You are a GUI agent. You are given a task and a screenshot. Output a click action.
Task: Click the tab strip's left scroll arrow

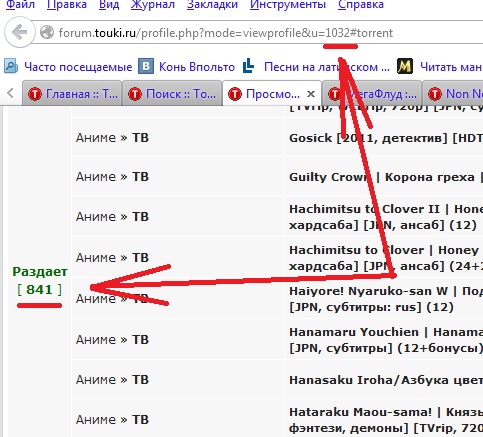10,93
